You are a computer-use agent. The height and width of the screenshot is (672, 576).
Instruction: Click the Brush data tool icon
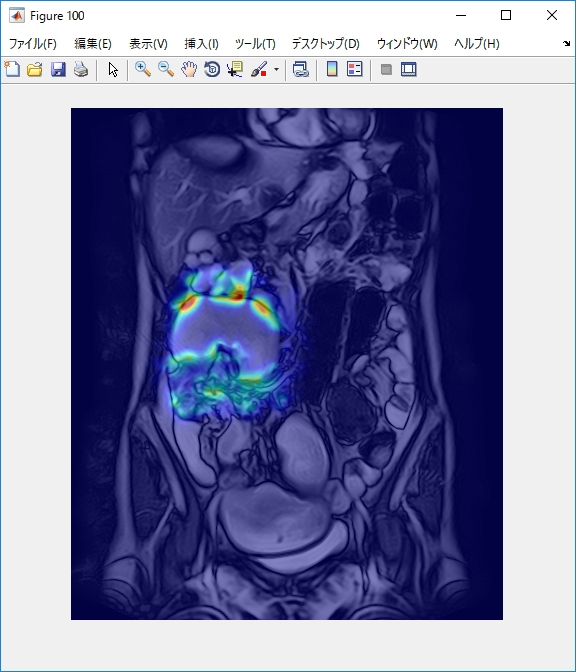259,69
